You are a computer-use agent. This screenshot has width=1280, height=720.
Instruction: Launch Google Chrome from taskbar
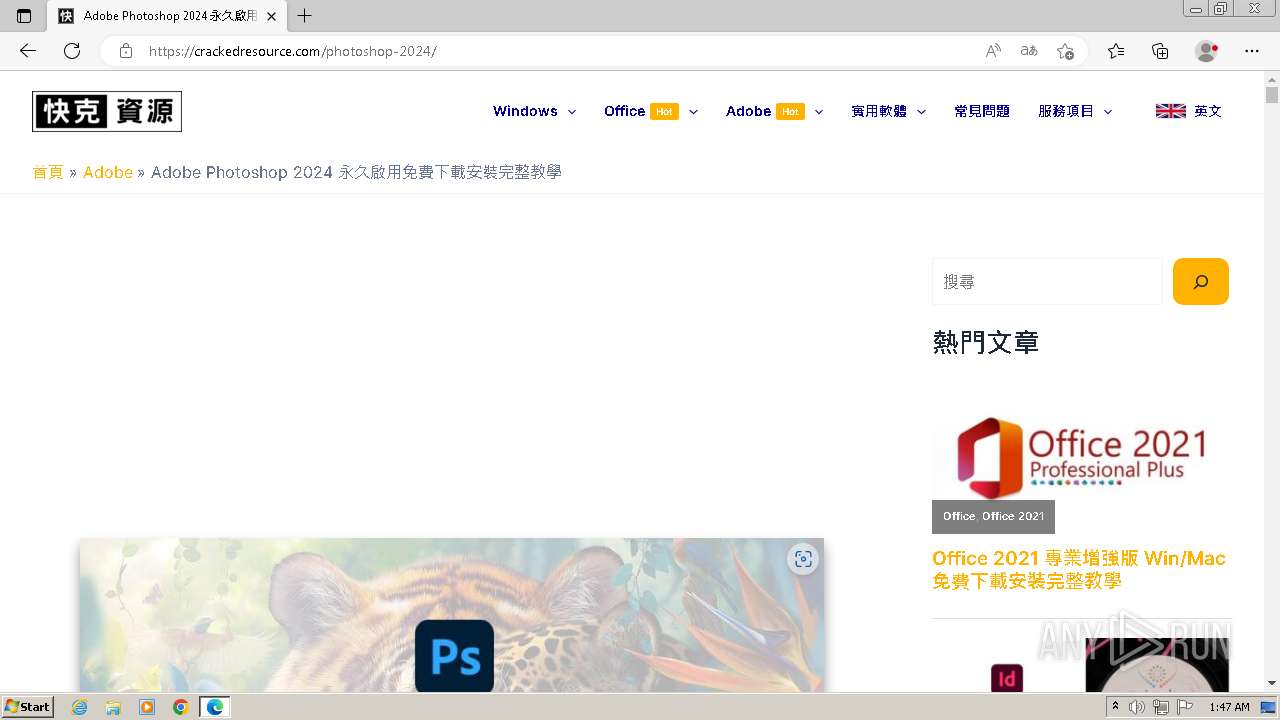point(181,707)
